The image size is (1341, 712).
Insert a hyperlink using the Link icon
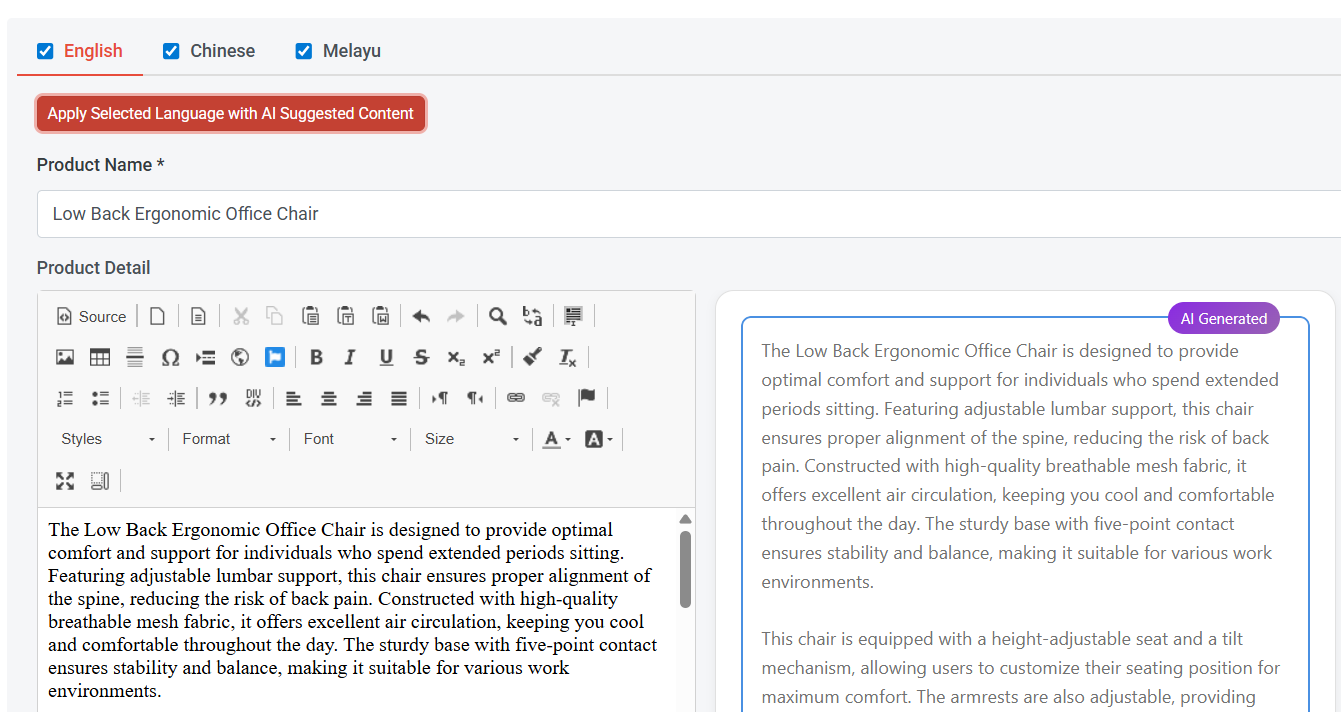coord(516,398)
